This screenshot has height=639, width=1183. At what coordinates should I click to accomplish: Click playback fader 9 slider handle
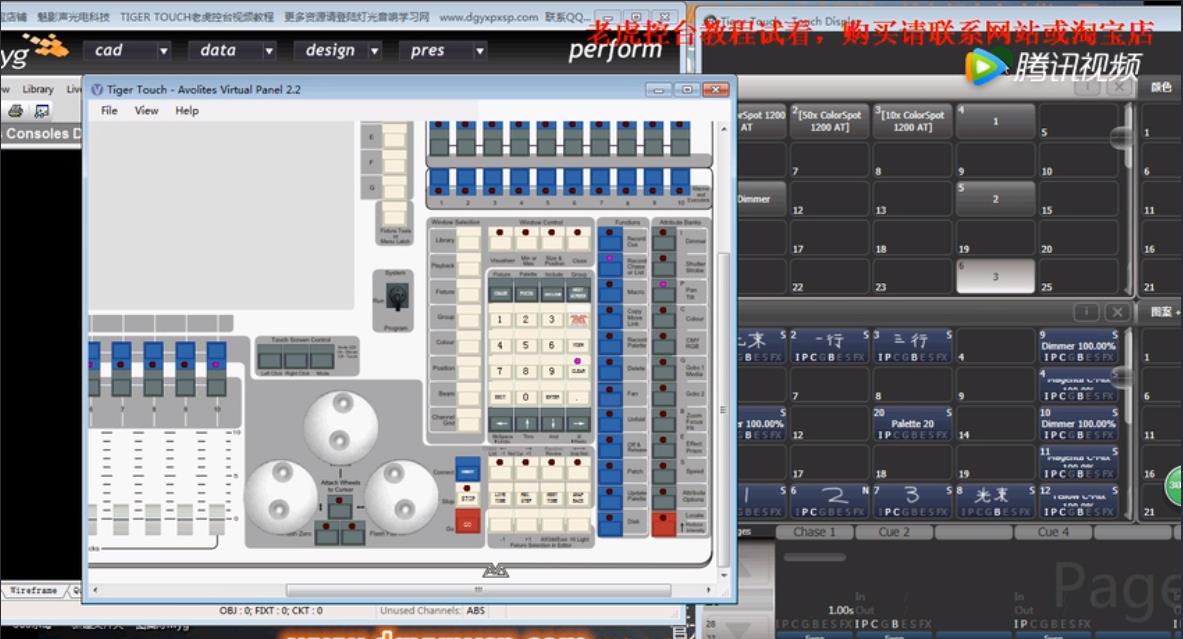tap(185, 518)
